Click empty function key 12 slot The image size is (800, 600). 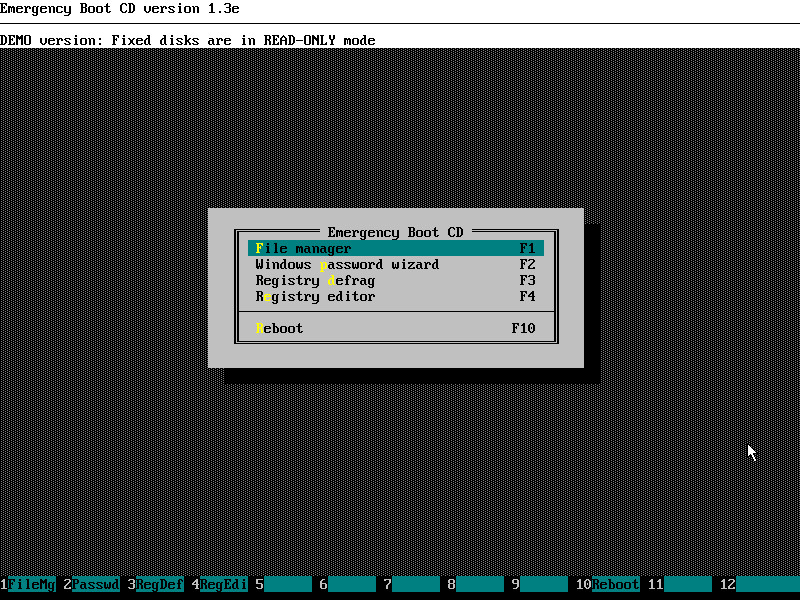point(768,584)
